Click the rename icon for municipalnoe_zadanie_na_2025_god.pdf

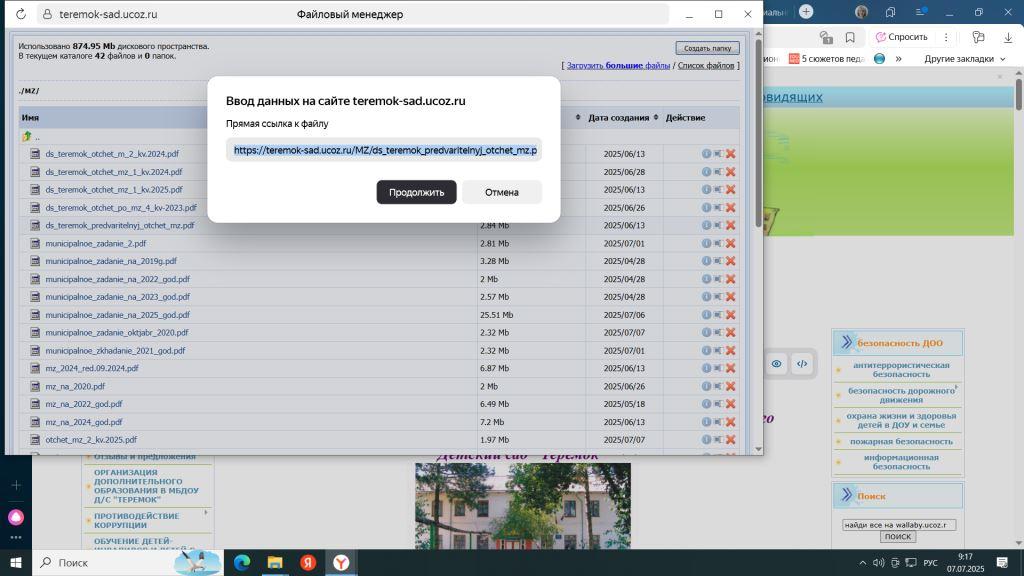718,315
